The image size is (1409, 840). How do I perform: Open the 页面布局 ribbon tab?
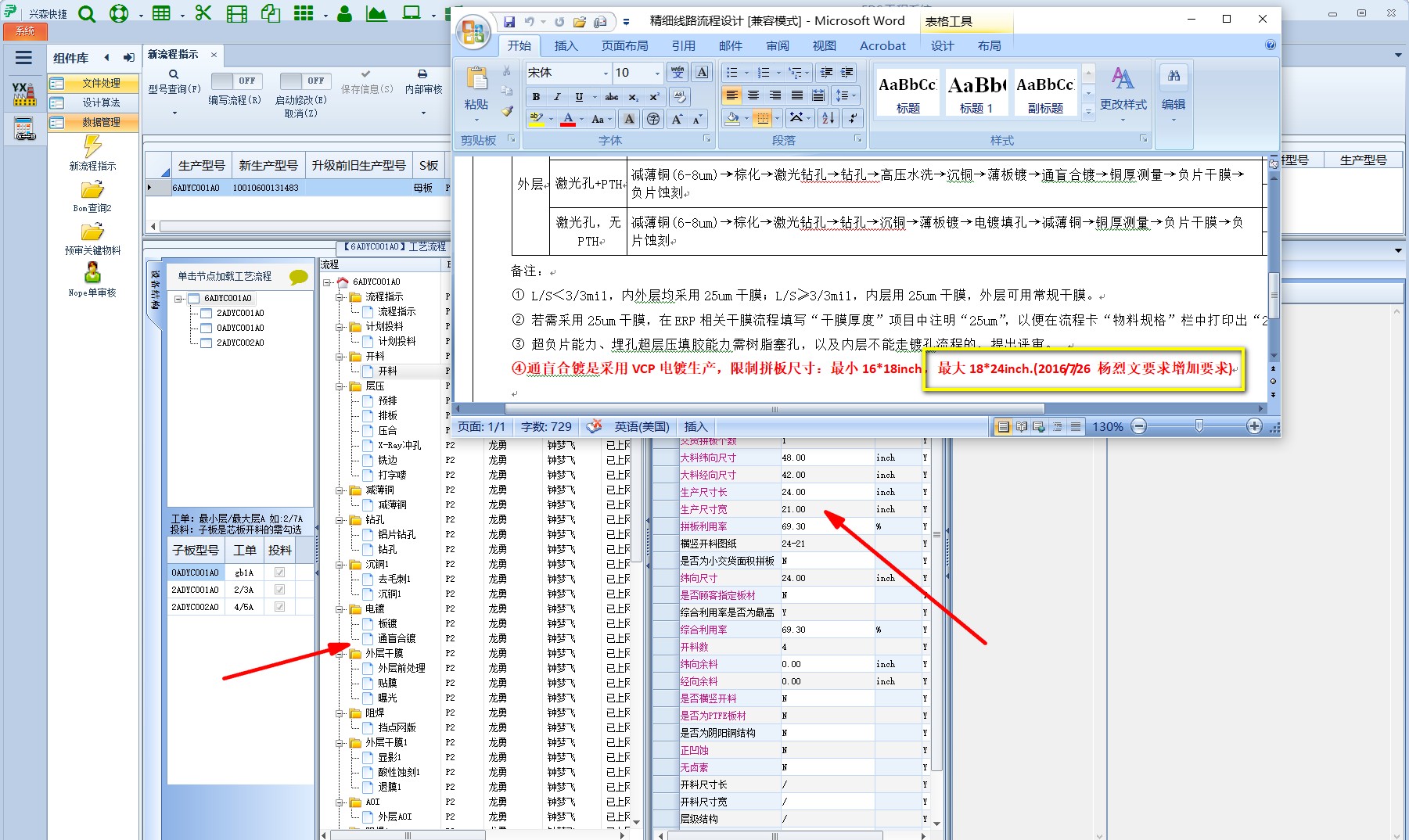point(624,46)
